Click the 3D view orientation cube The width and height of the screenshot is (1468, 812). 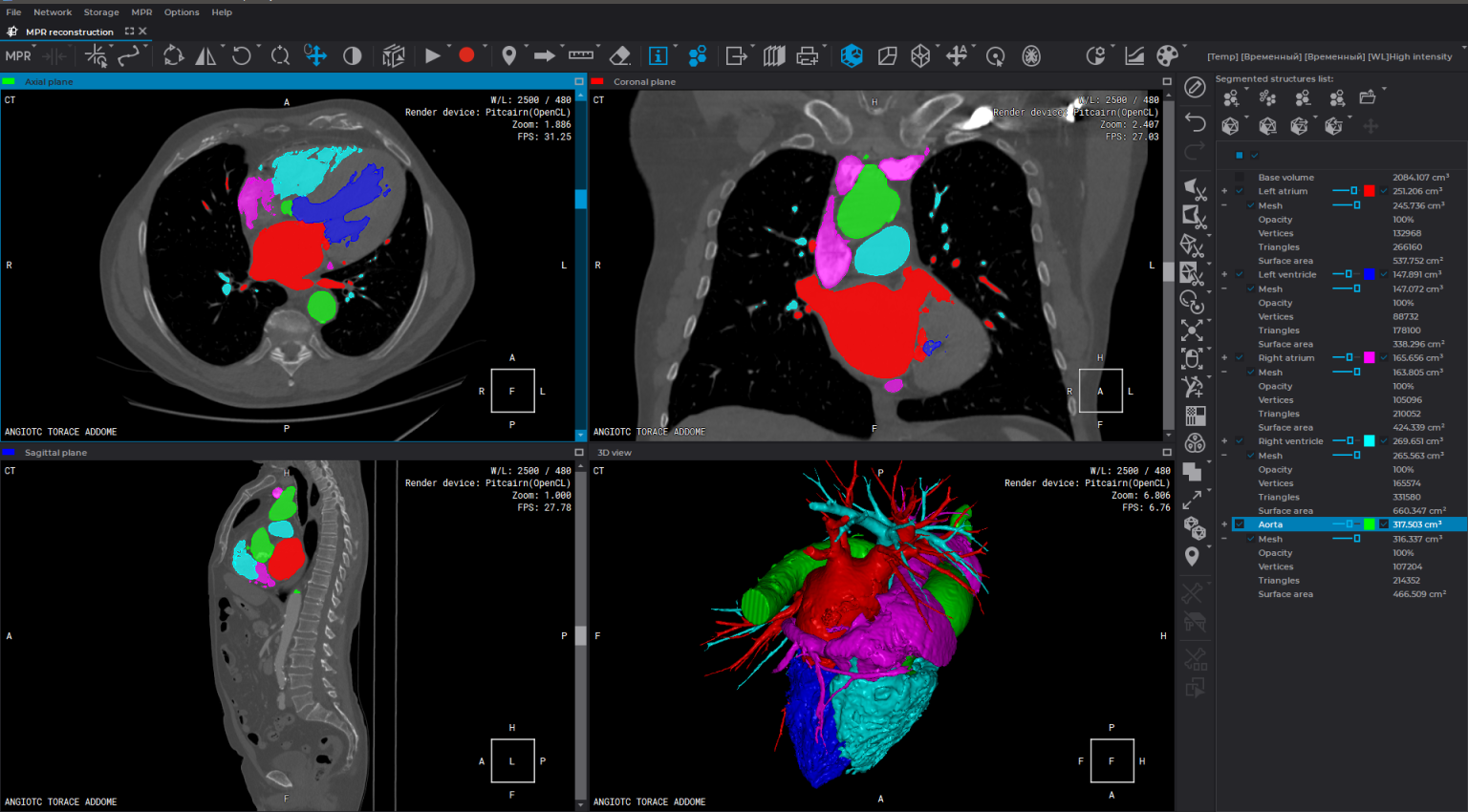[1112, 760]
